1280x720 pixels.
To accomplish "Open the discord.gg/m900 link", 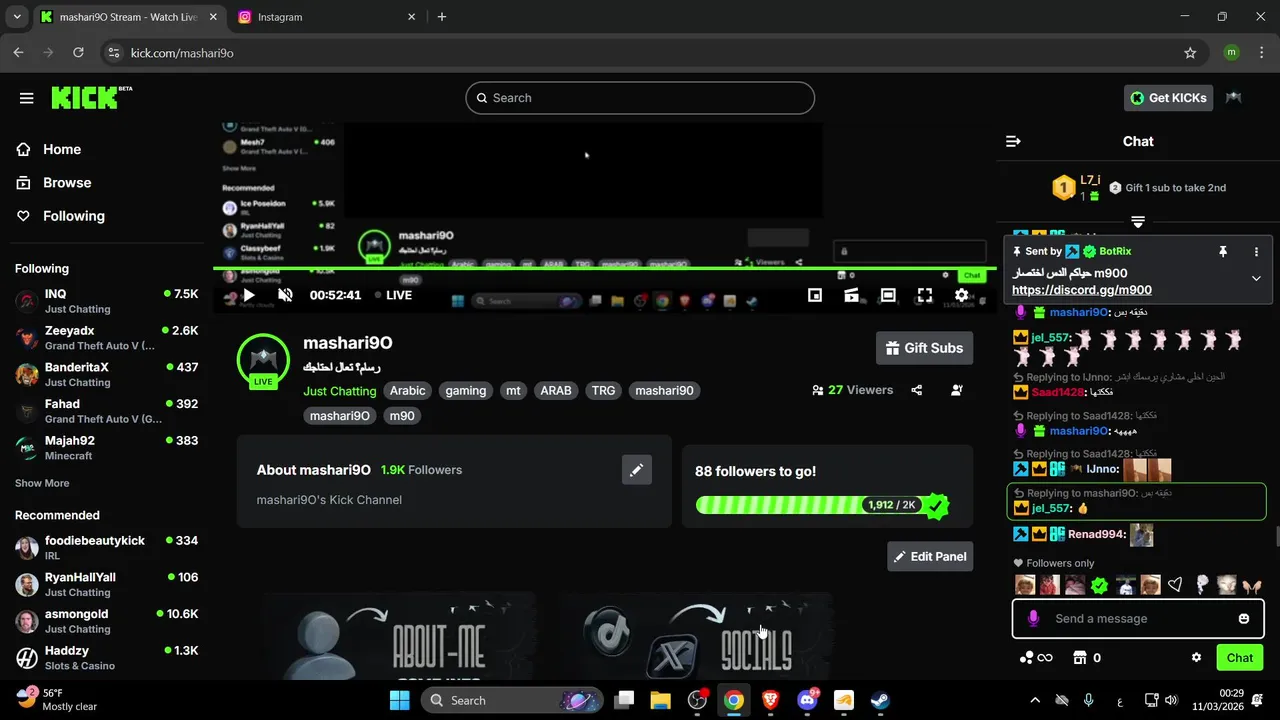I will point(1081,290).
